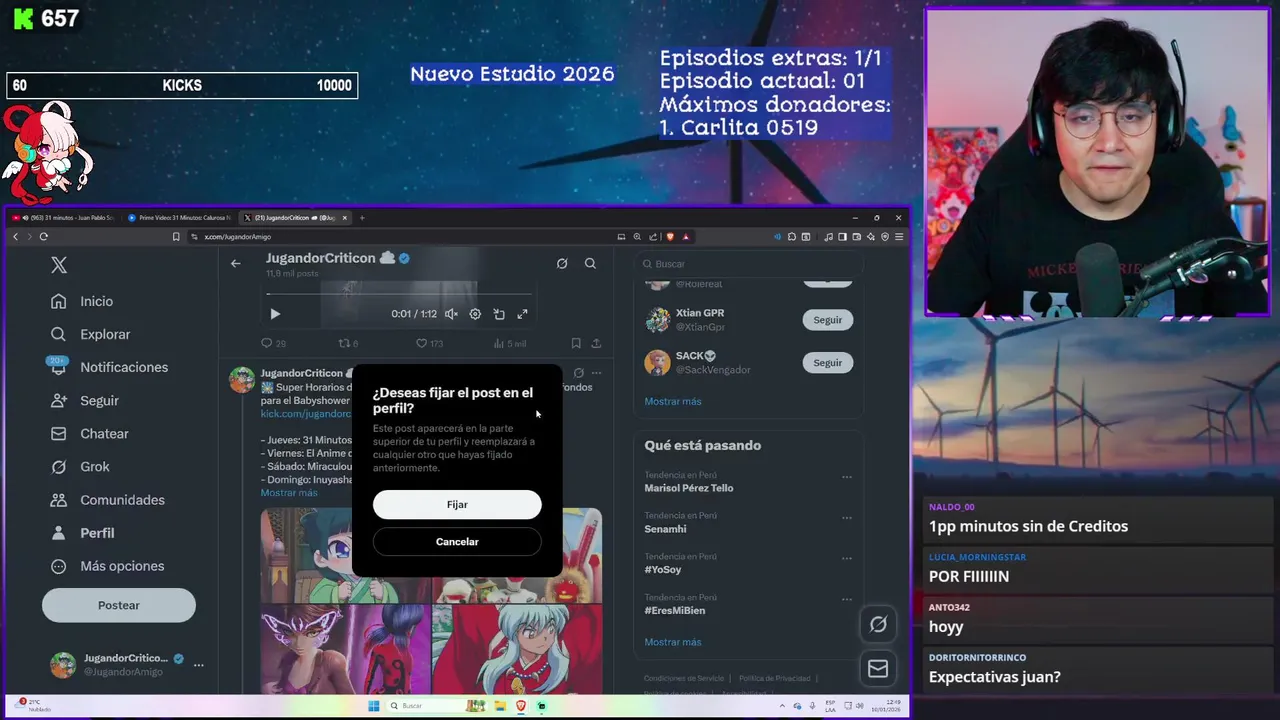Image resolution: width=1280 pixels, height=720 pixels.
Task: Open floating Grok button
Action: [878, 624]
